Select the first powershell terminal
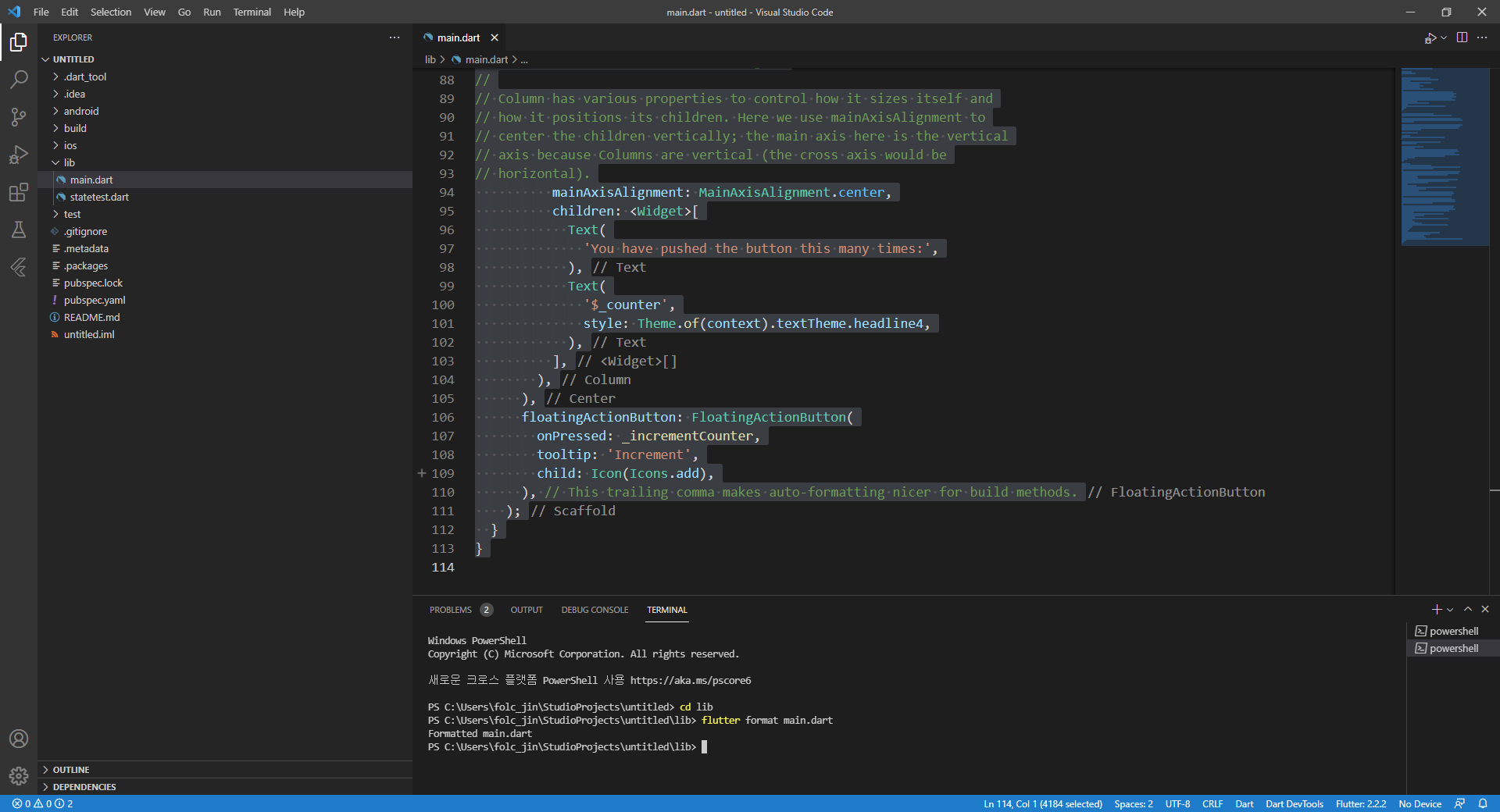Image resolution: width=1500 pixels, height=812 pixels. tap(1453, 631)
